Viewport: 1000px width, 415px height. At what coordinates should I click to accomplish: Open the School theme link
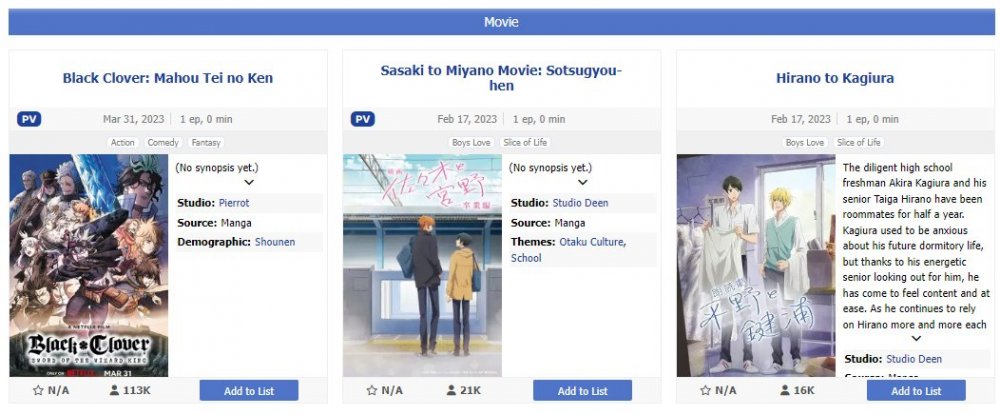[x=526, y=258]
